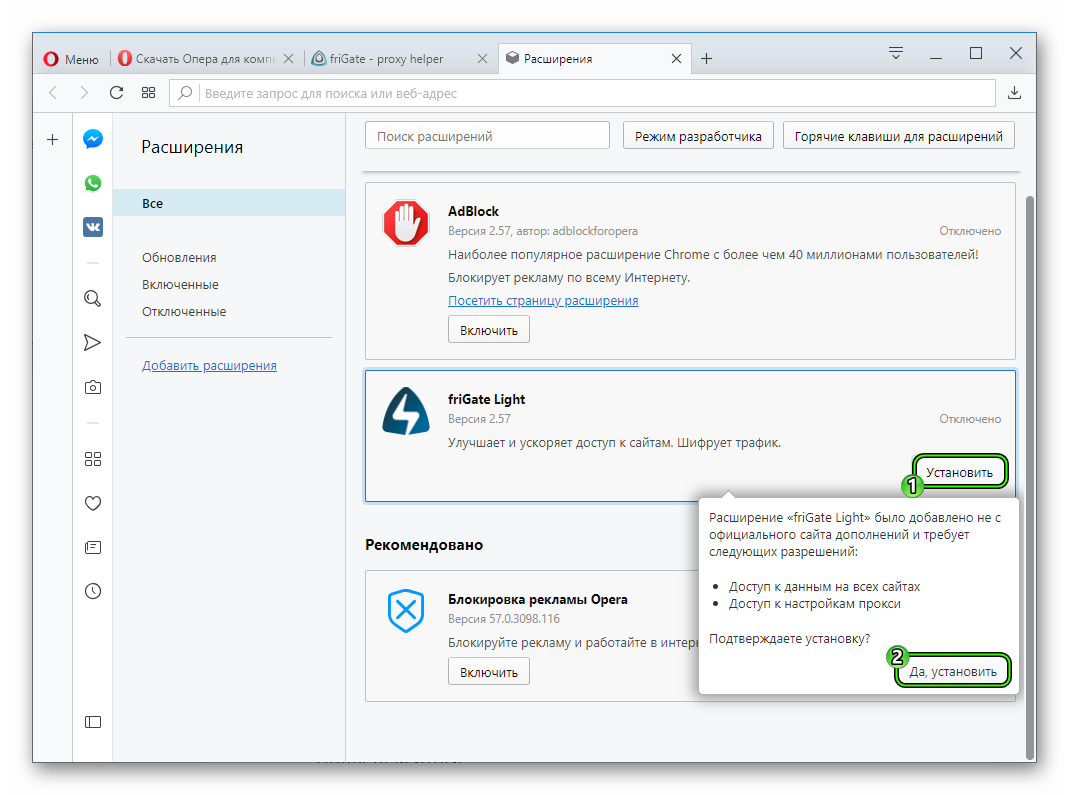Screen dimensions: 1069x795
Task: Open bookmarks heart icon in sidebar
Action: (x=93, y=503)
